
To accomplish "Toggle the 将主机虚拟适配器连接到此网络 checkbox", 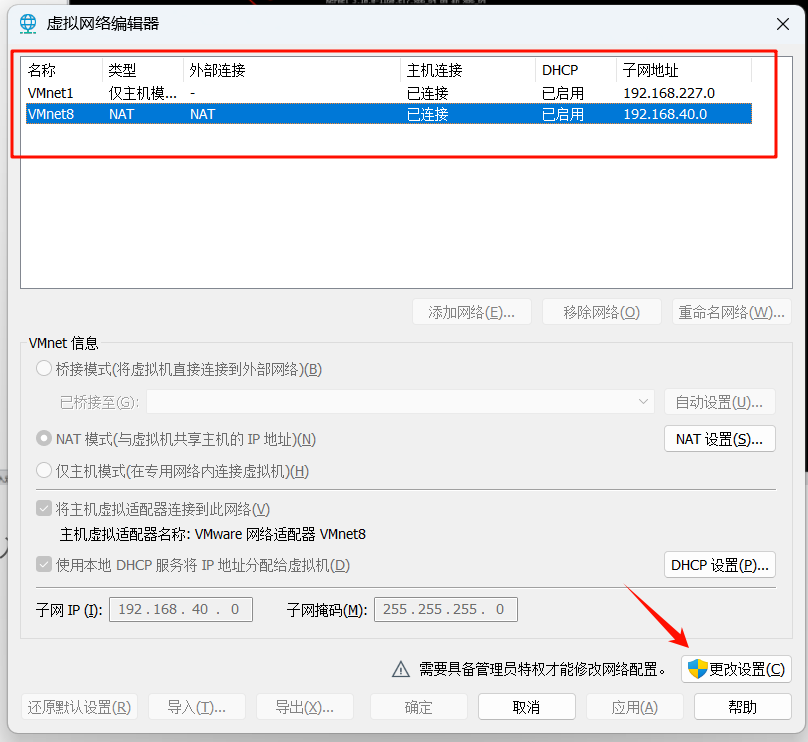I will pyautogui.click(x=44, y=508).
